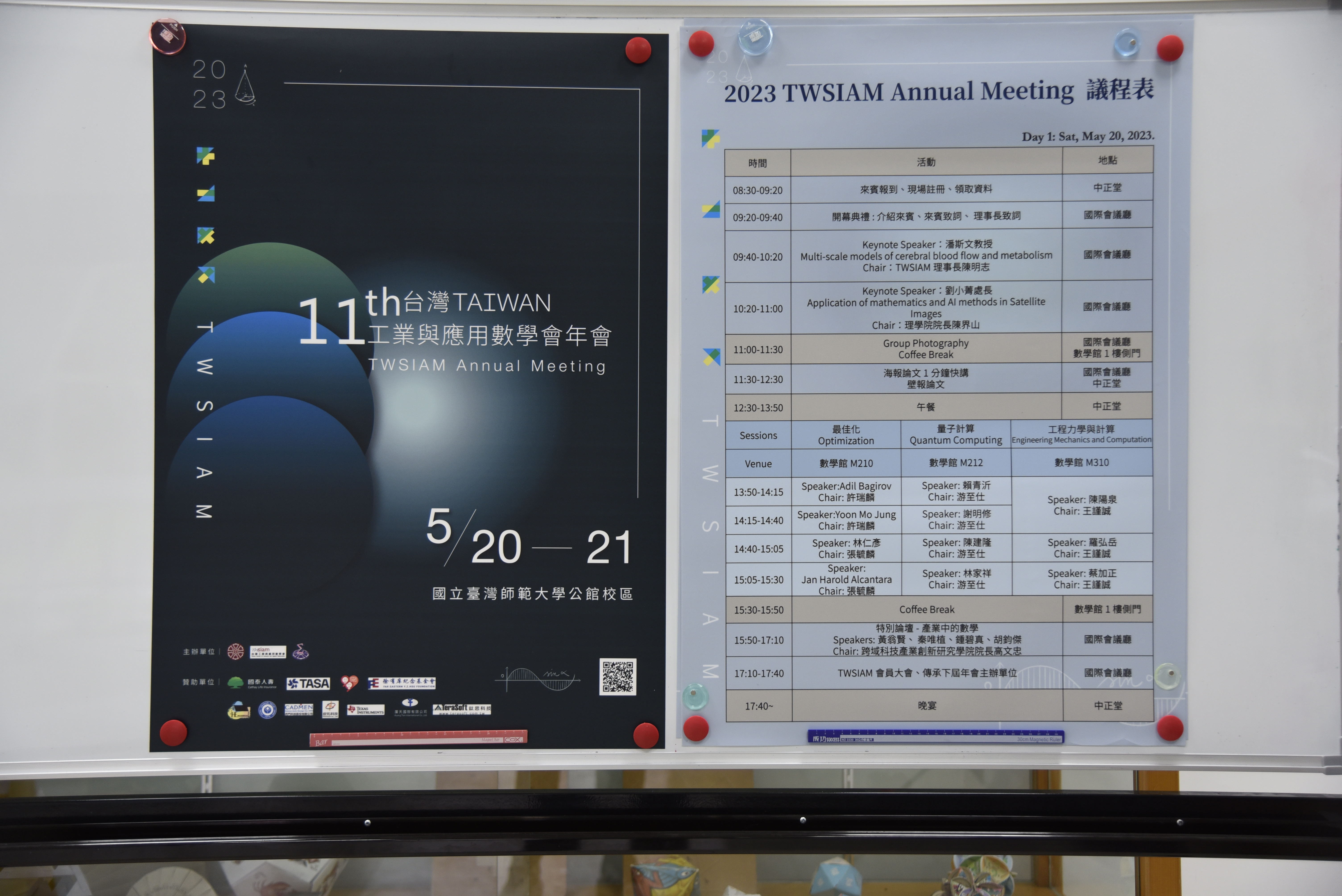
Task: Click the '贊助單位' label
Action: click(x=198, y=682)
